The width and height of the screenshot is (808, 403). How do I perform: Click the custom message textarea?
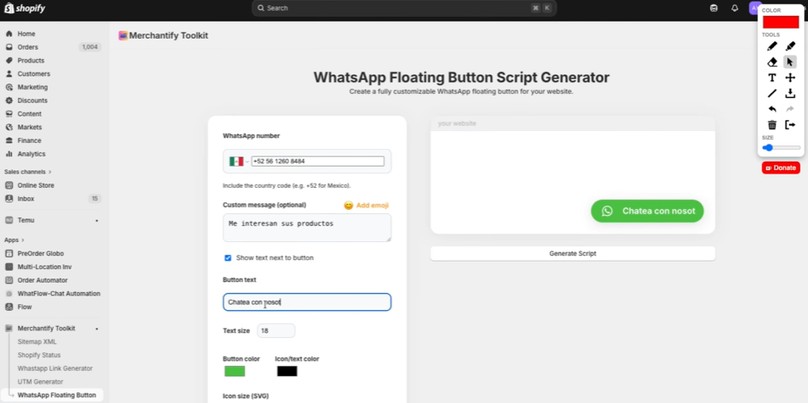(x=307, y=228)
